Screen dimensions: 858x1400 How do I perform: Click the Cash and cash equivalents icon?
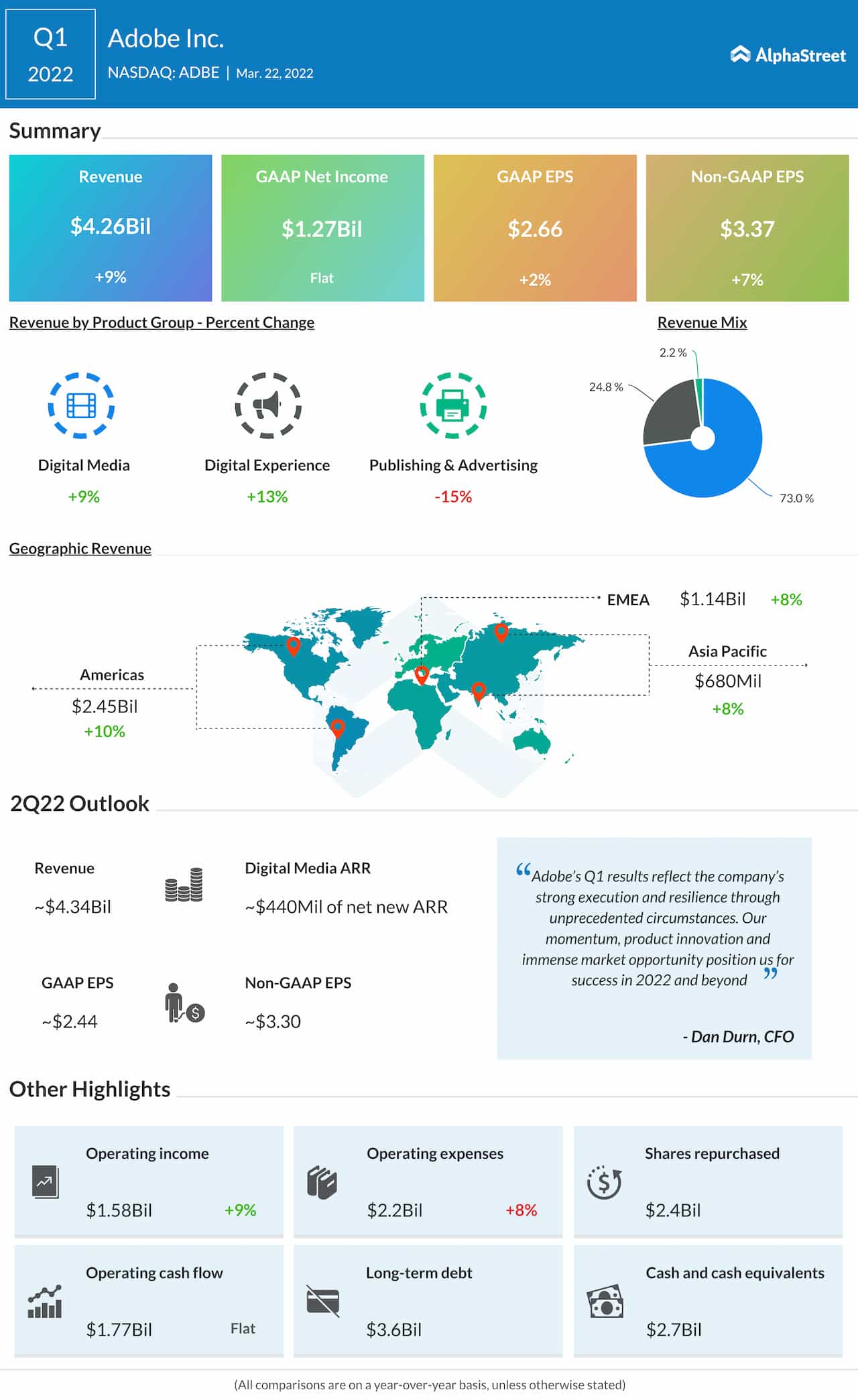coord(605,1301)
